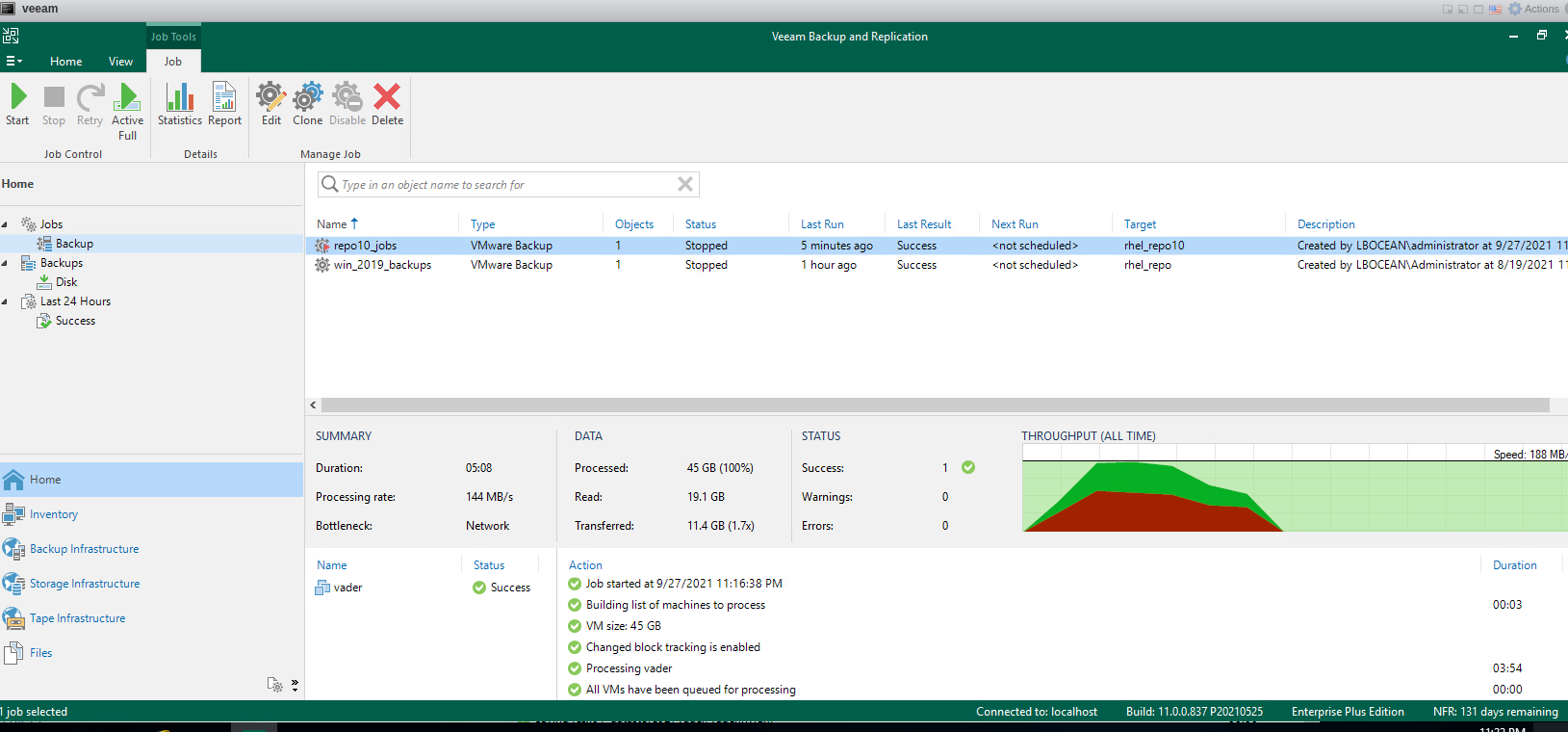
Task: Start the selected backup job
Action: tap(17, 104)
